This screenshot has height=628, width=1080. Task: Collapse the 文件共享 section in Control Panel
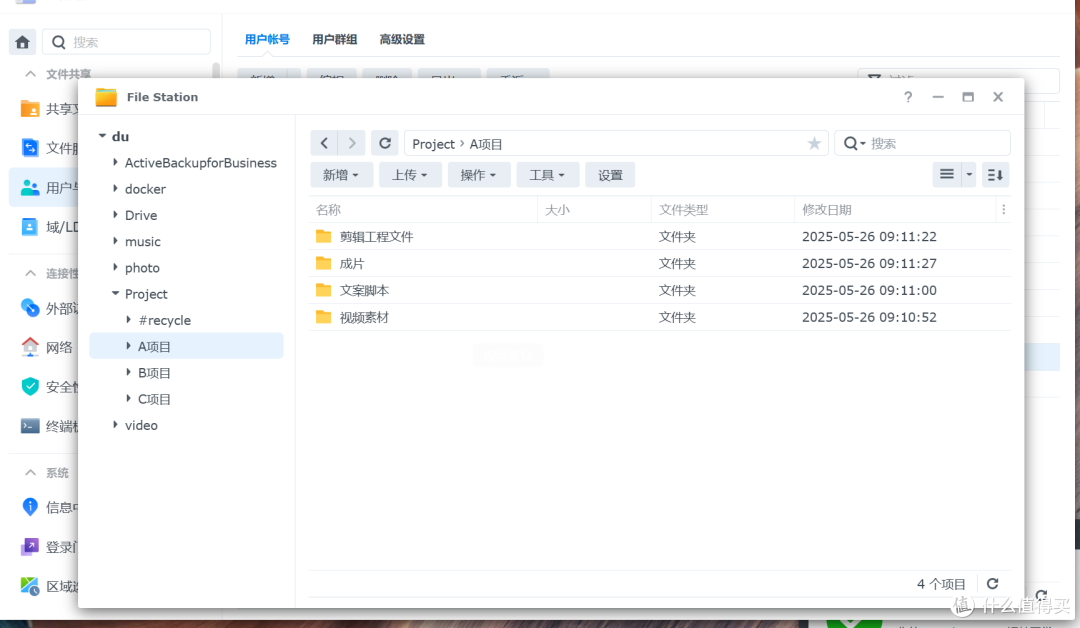pyautogui.click(x=30, y=74)
